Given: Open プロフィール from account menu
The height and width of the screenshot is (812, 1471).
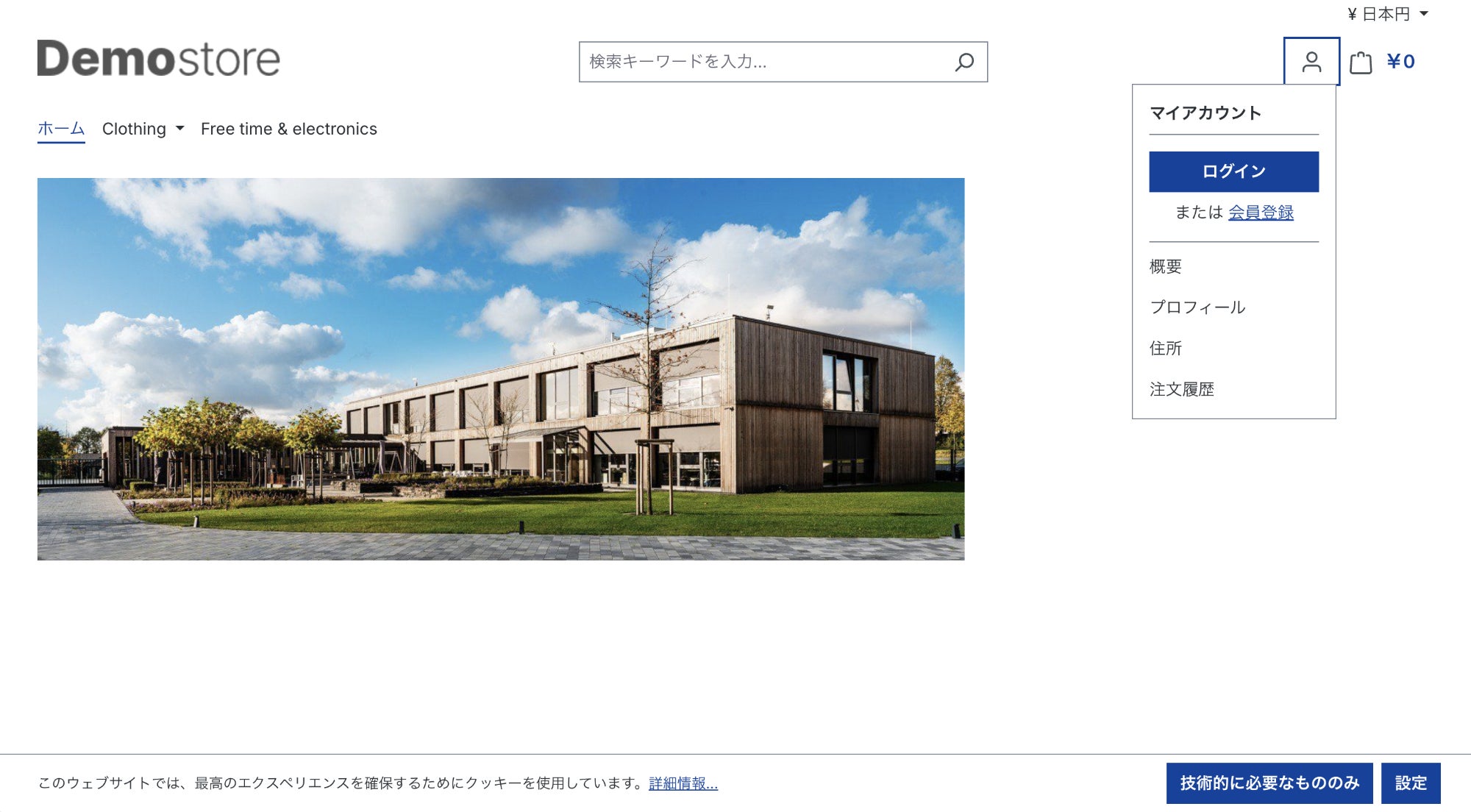Looking at the screenshot, I should [x=1197, y=307].
